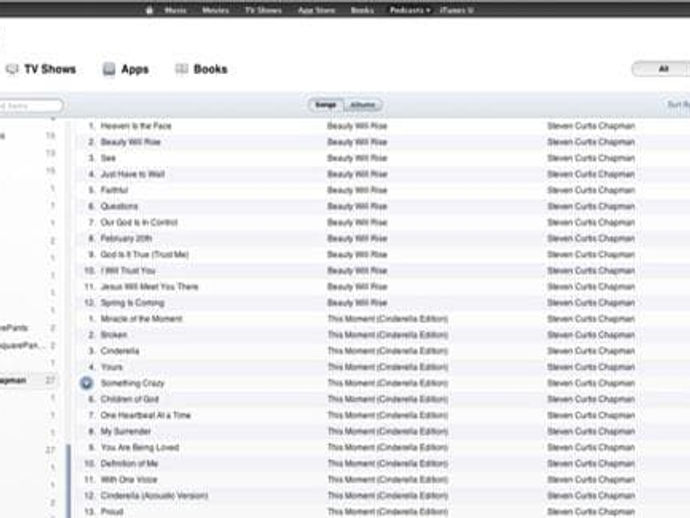690x518 pixels.
Task: Switch to the Songs view
Action: (x=326, y=105)
